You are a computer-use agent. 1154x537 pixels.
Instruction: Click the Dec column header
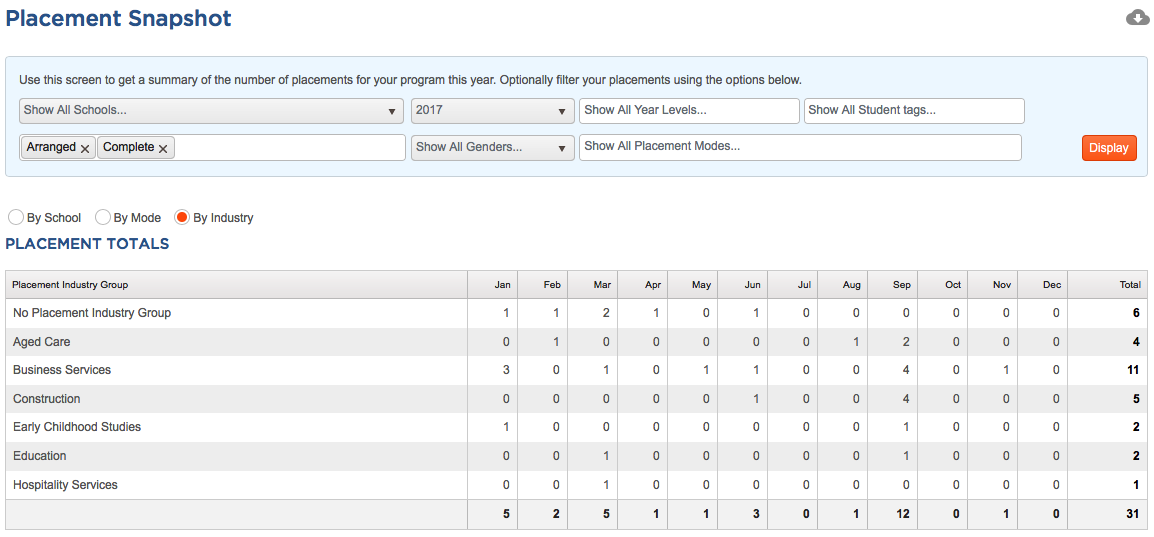(1043, 285)
